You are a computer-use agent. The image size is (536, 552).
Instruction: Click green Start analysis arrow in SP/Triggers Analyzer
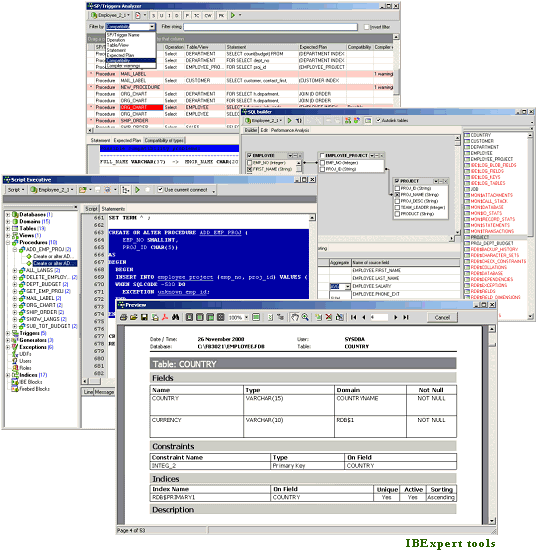pyautogui.click(x=233, y=15)
